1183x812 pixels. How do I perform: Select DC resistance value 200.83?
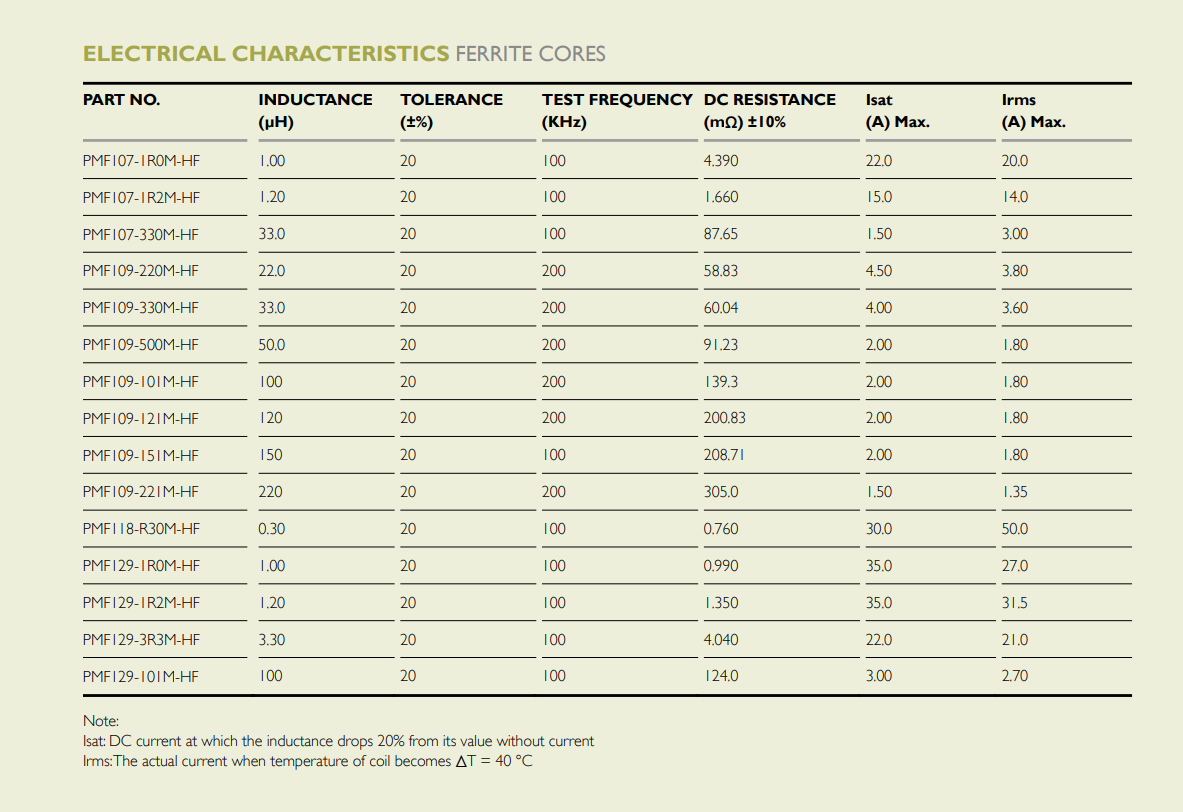click(724, 418)
